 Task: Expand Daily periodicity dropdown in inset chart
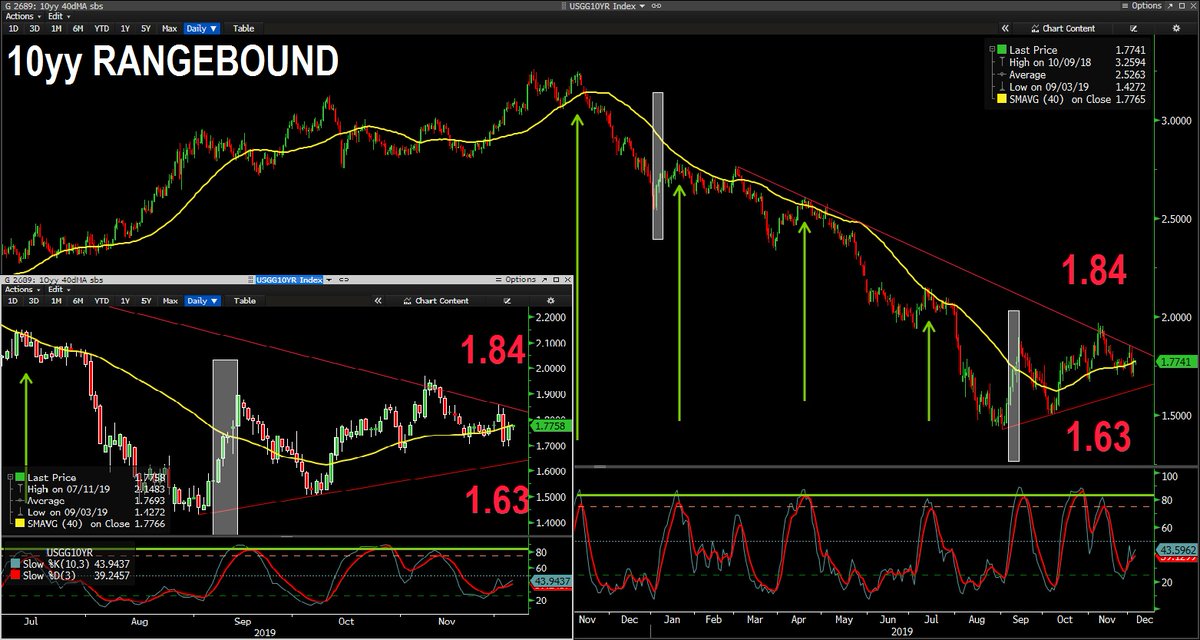pyautogui.click(x=203, y=301)
